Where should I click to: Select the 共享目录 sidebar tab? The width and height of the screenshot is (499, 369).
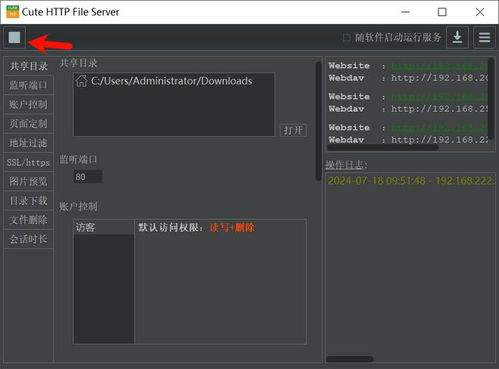(28, 66)
